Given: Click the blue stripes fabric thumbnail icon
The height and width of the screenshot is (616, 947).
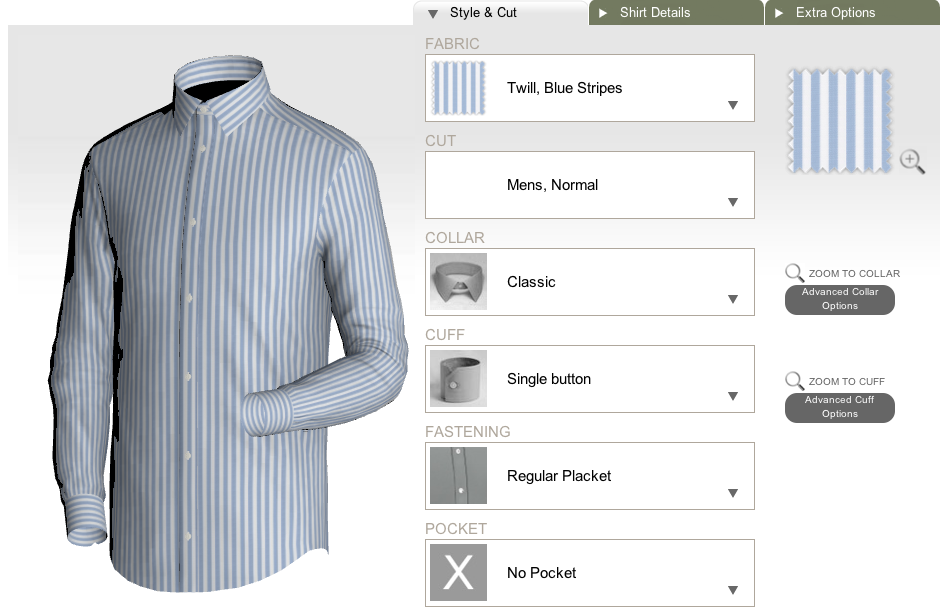Looking at the screenshot, I should (458, 88).
